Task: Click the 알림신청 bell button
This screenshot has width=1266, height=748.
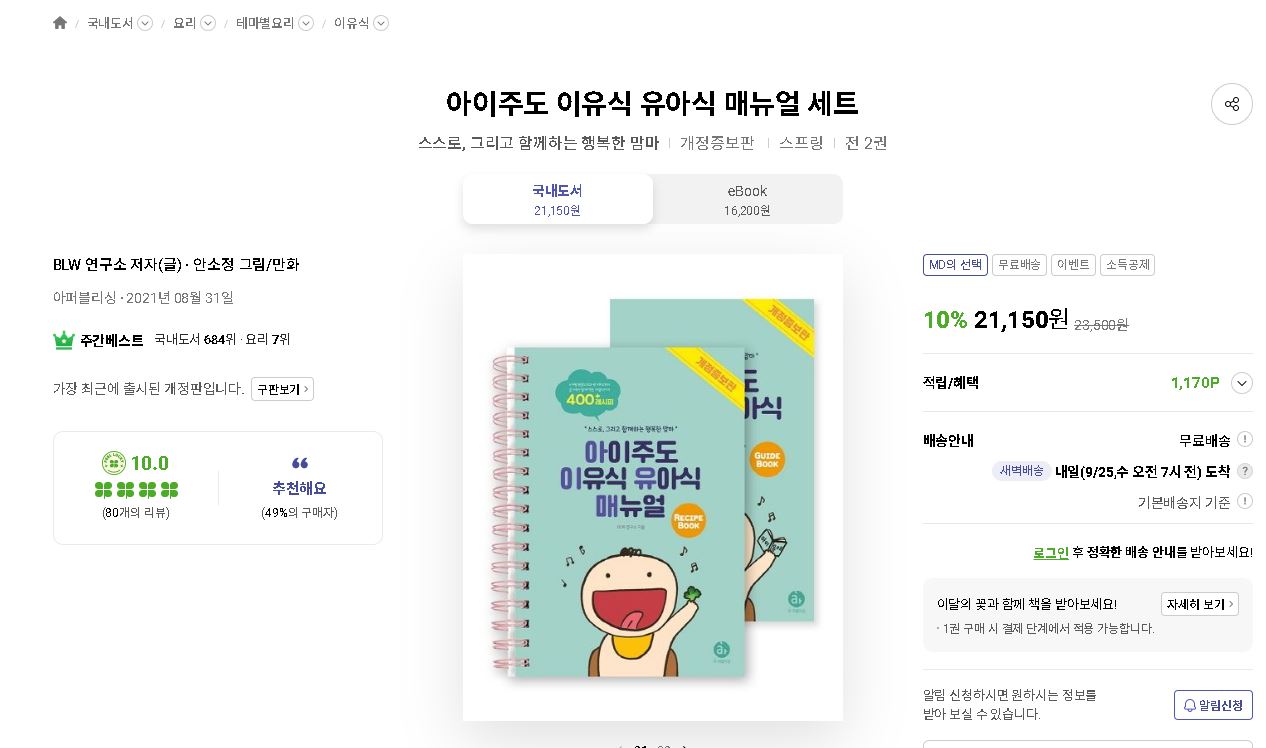Action: 1213,705
